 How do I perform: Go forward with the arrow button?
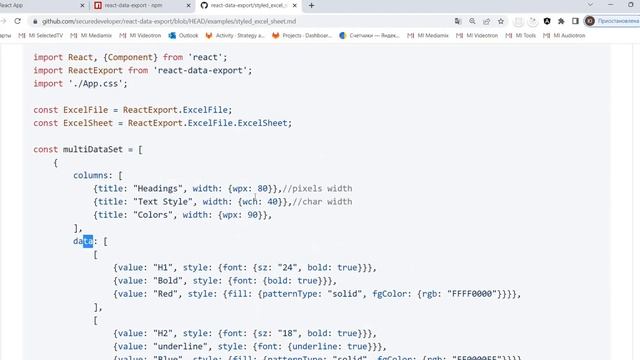3,21
